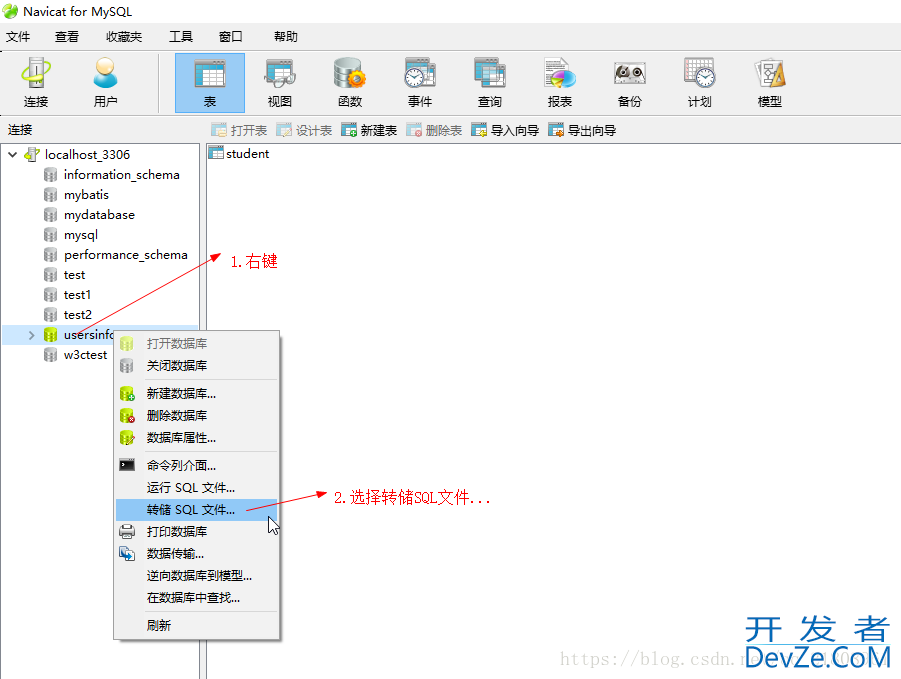Select the mybatis database in tree
This screenshot has height=679, width=901.
tap(86, 195)
